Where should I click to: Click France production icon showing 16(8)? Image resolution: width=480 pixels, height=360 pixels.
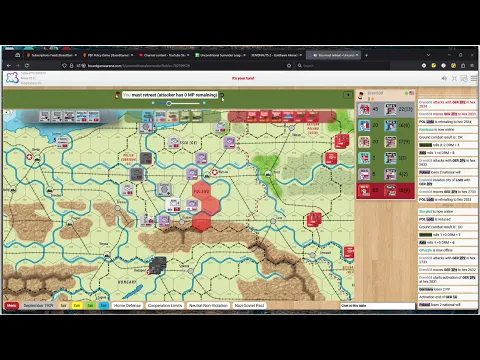click(390, 125)
